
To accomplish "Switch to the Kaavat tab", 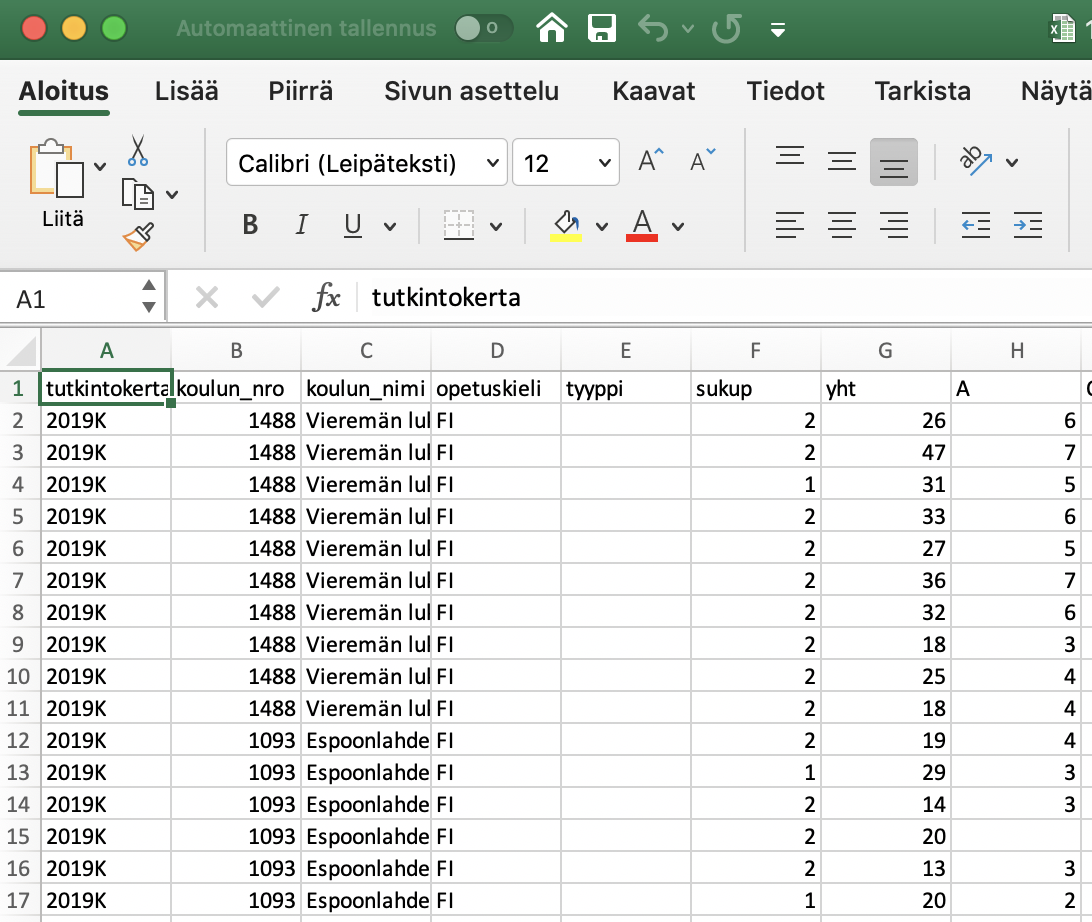I will (653, 92).
